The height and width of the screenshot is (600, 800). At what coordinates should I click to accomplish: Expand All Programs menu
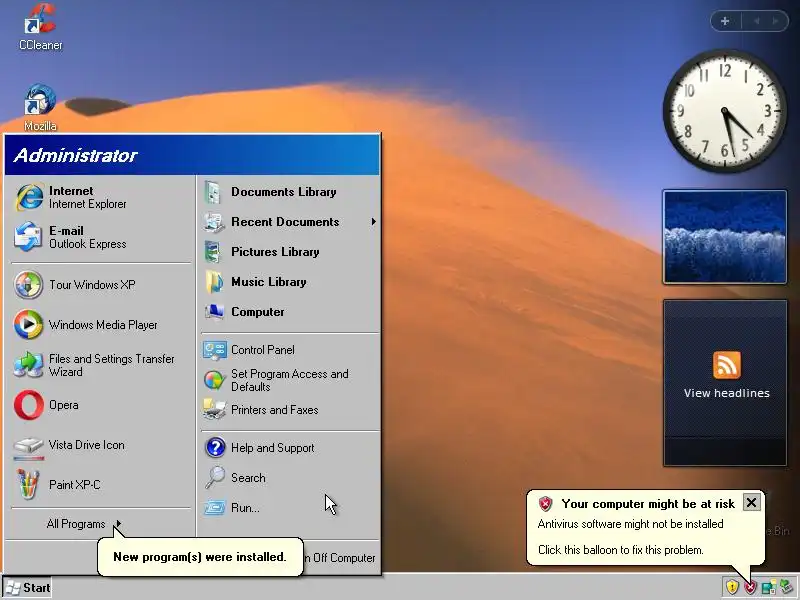[x=84, y=523]
